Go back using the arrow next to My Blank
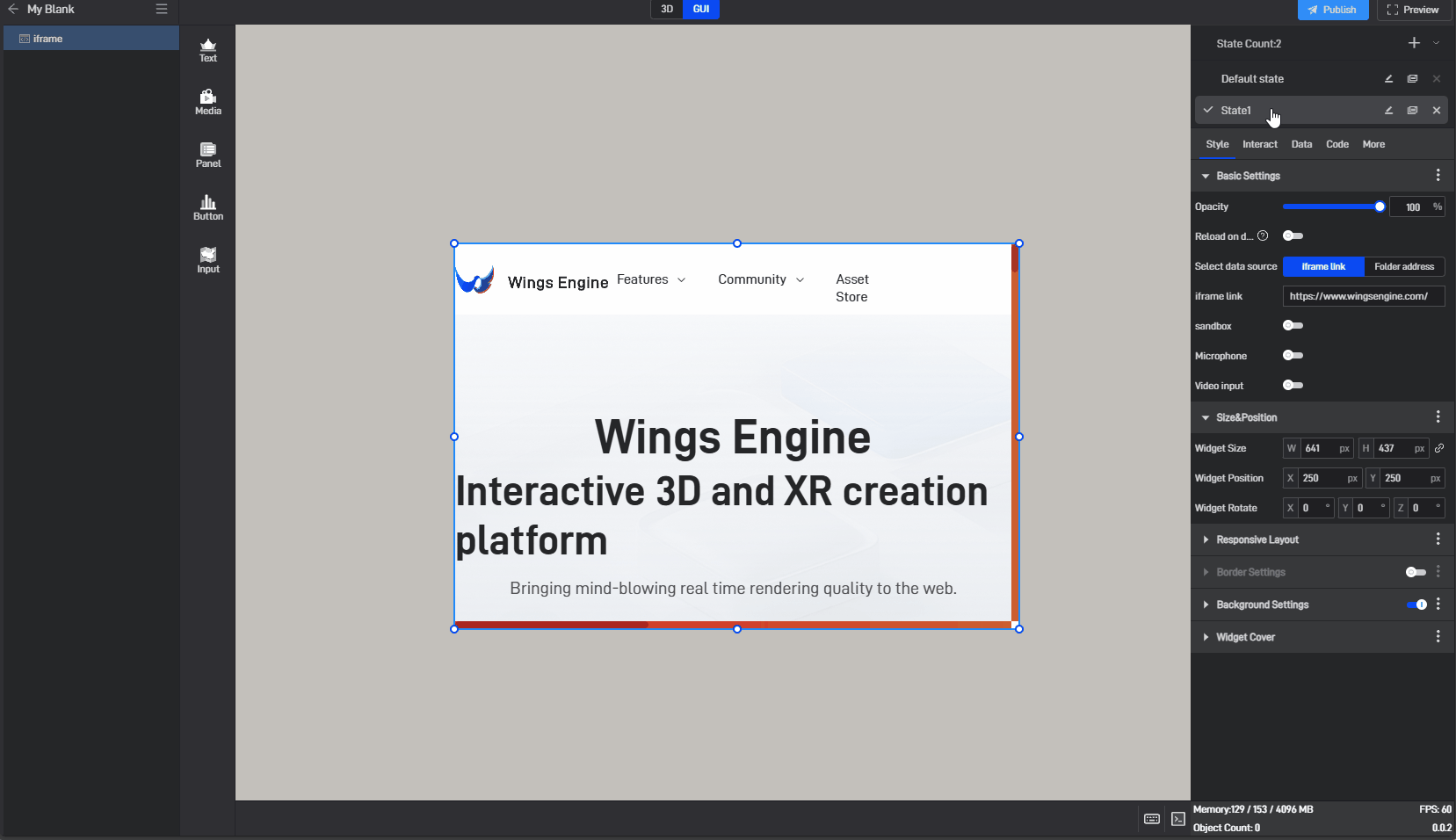The image size is (1456, 840). coord(13,9)
